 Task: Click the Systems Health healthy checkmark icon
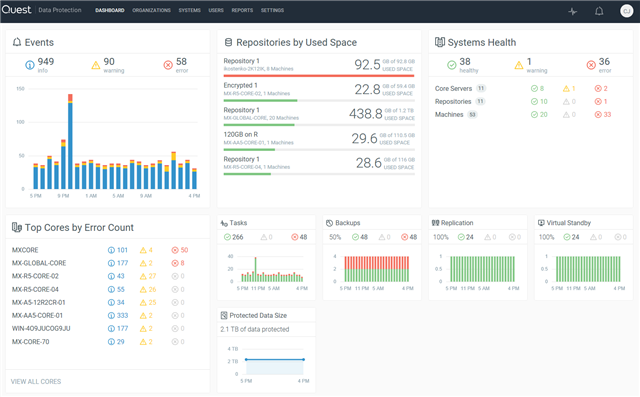click(451, 65)
